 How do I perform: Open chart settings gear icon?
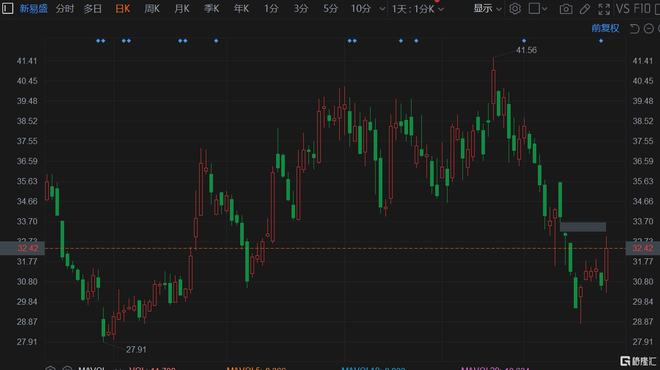click(x=515, y=8)
